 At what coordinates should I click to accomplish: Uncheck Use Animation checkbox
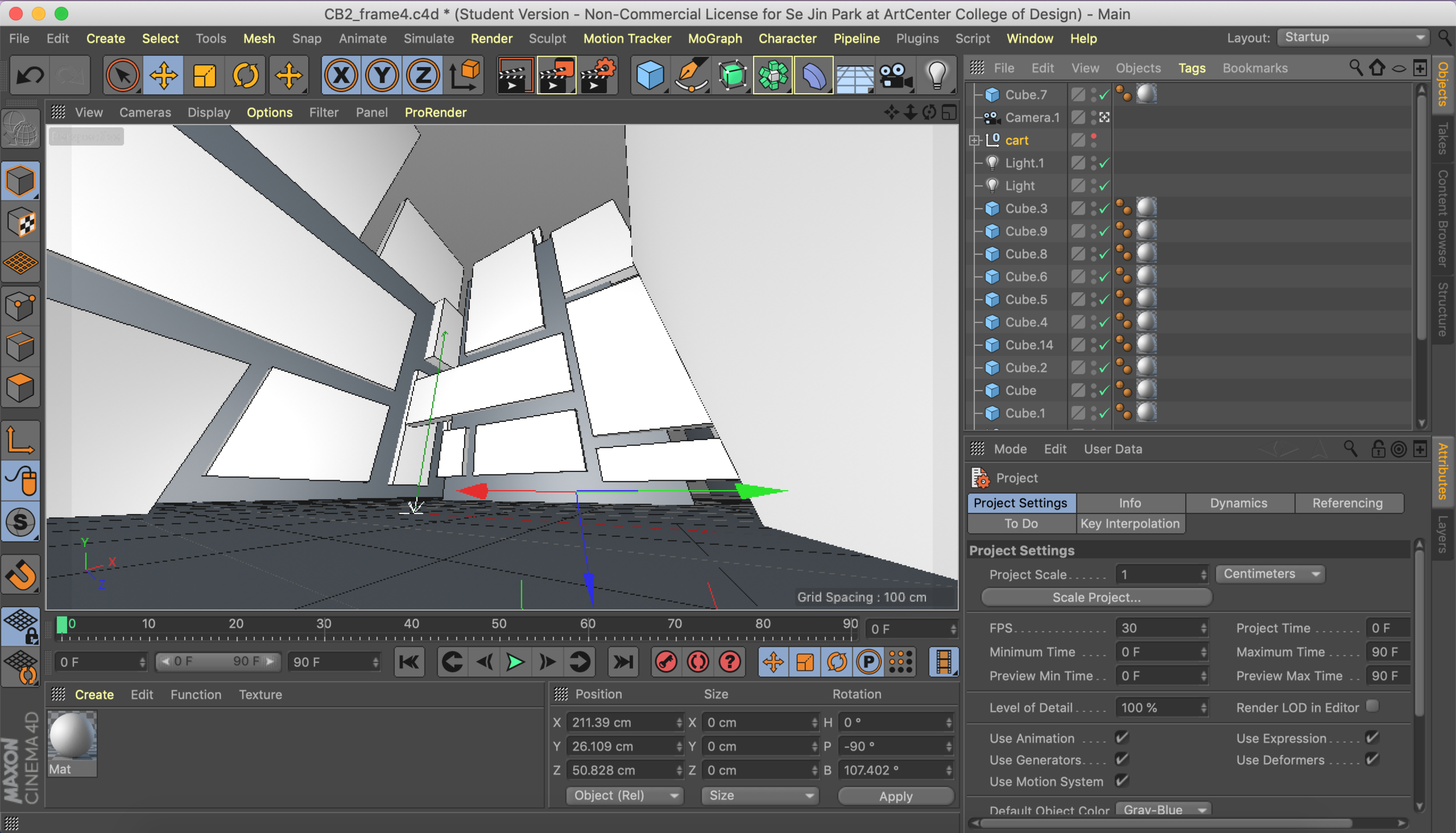click(1122, 738)
